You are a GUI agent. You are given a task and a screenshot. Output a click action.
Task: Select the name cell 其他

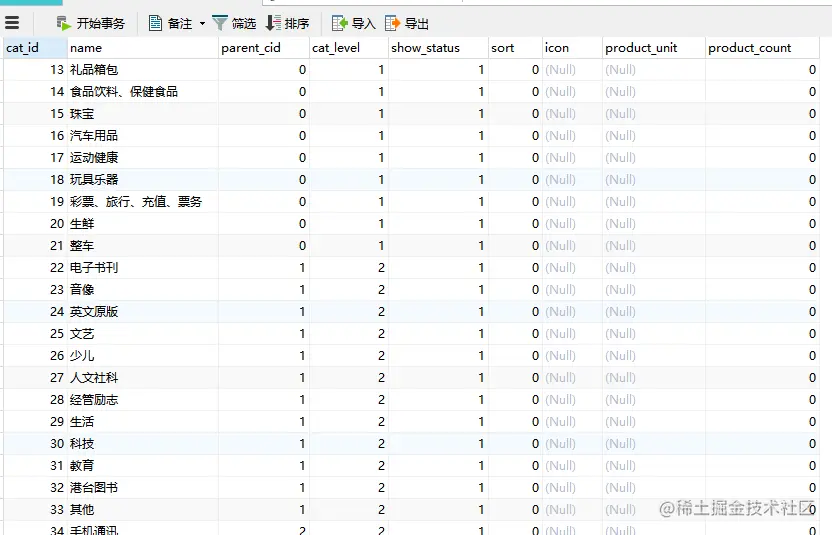143,510
